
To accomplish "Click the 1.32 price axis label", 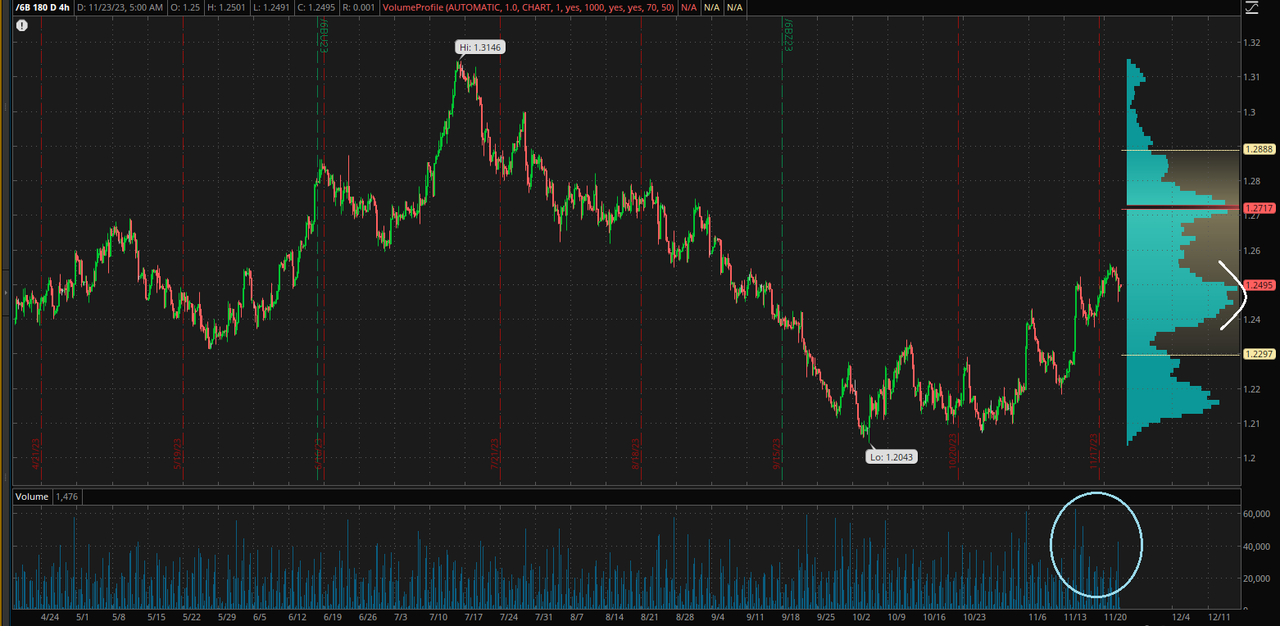I will pos(1252,42).
